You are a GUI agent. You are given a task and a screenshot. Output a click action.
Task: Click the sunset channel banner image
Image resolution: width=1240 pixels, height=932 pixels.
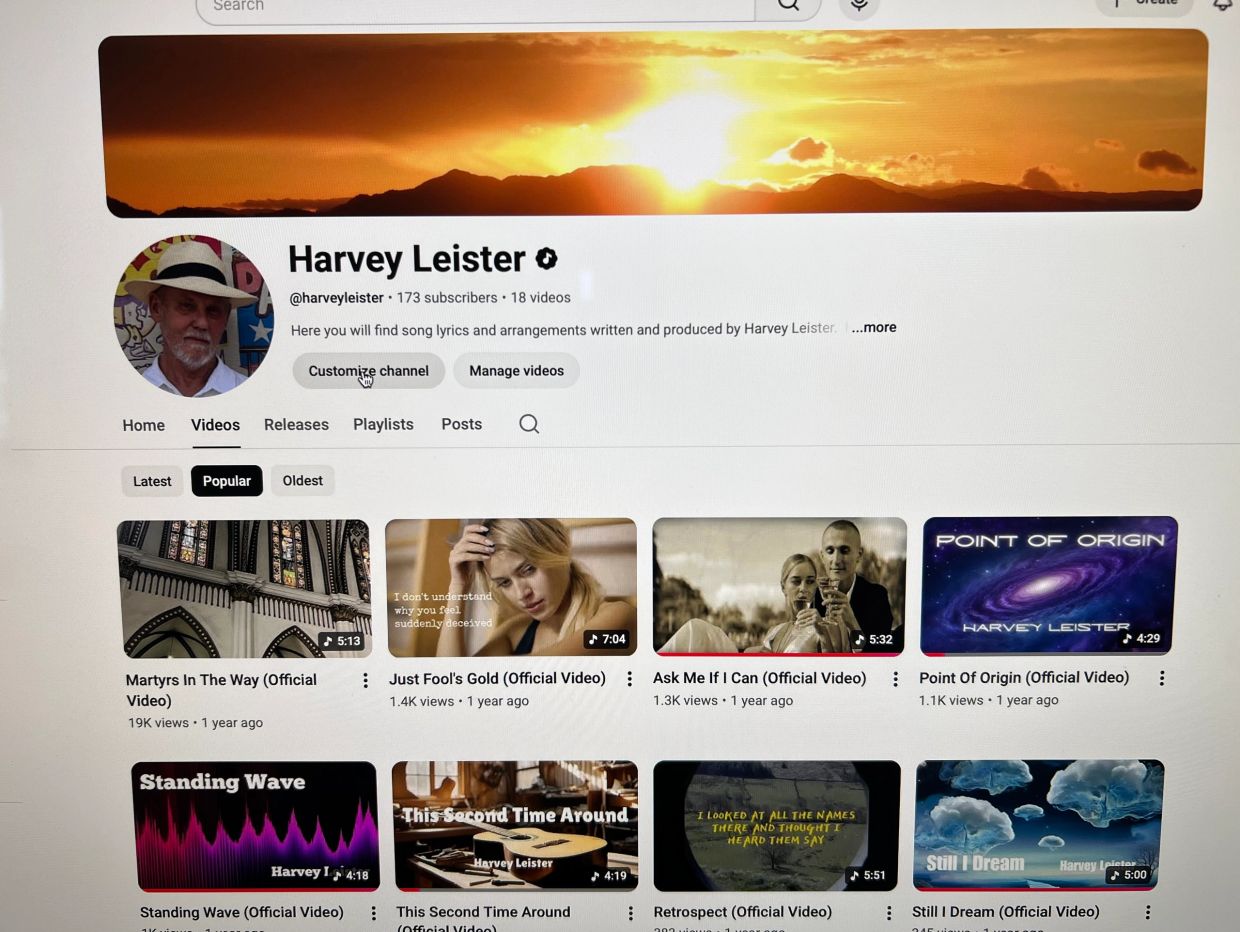[653, 122]
